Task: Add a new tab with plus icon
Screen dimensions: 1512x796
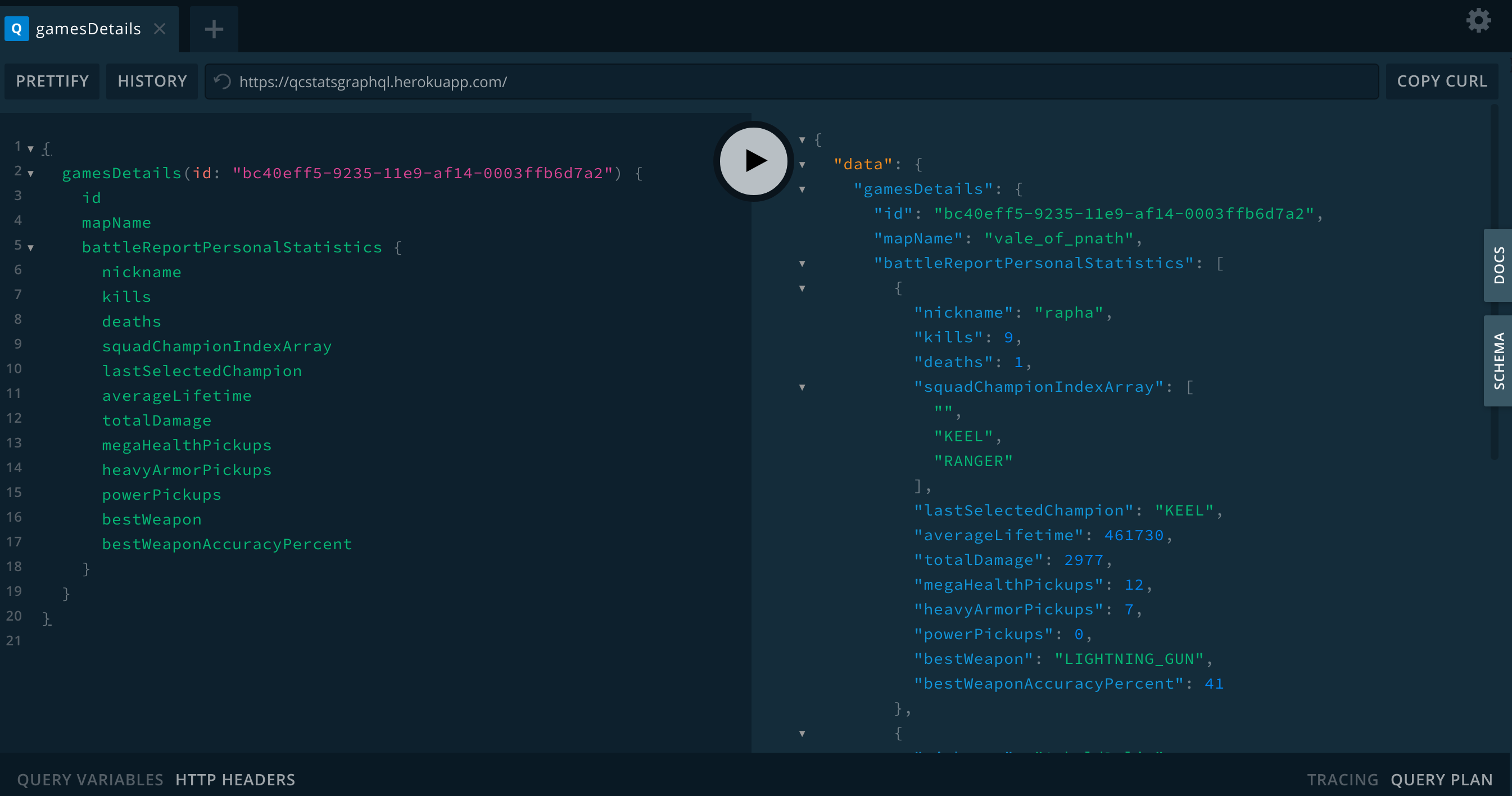Action: 214,29
